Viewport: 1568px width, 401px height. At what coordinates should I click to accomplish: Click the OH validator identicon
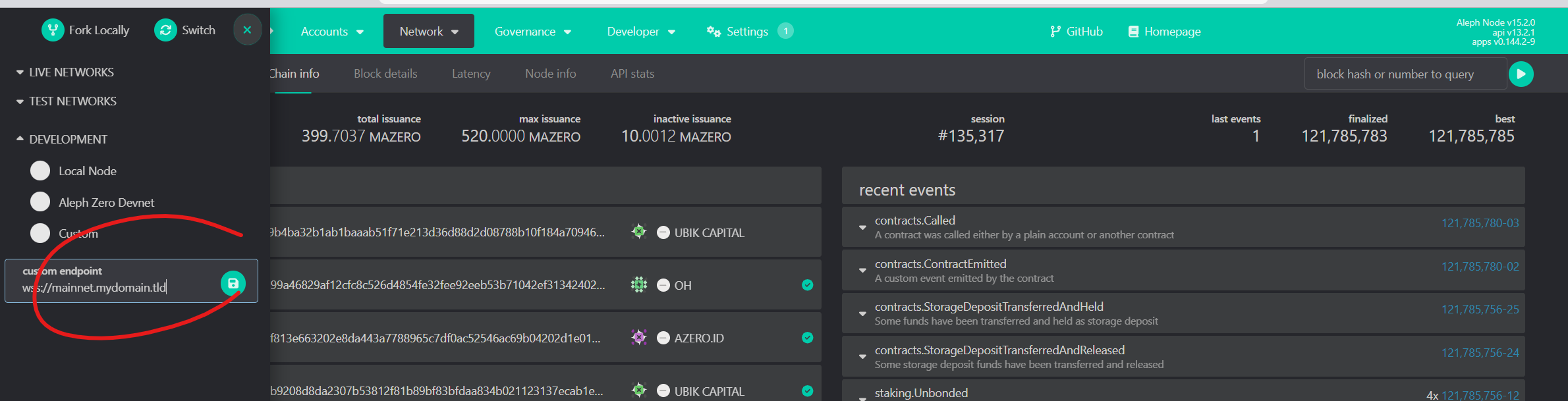[x=638, y=285]
